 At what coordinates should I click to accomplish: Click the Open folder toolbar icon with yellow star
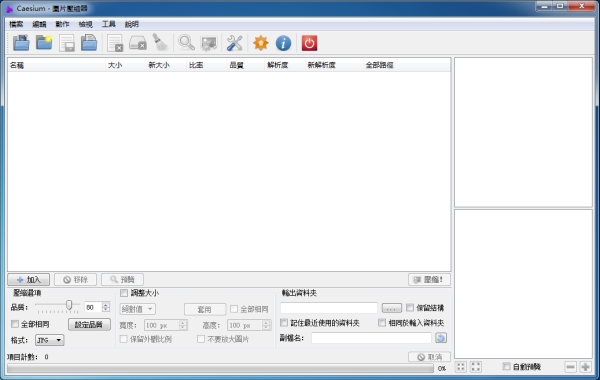click(x=44, y=43)
